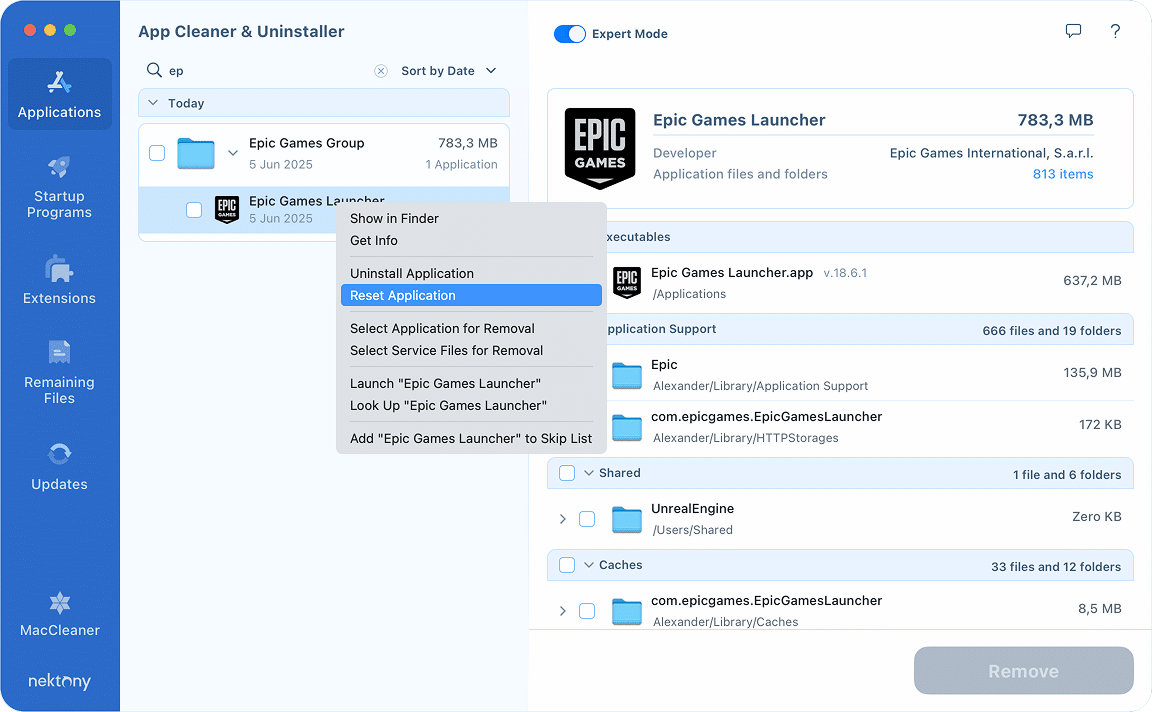This screenshot has height=712, width=1152.
Task: Click 33 files and 12 folders text
Action: [1056, 567]
